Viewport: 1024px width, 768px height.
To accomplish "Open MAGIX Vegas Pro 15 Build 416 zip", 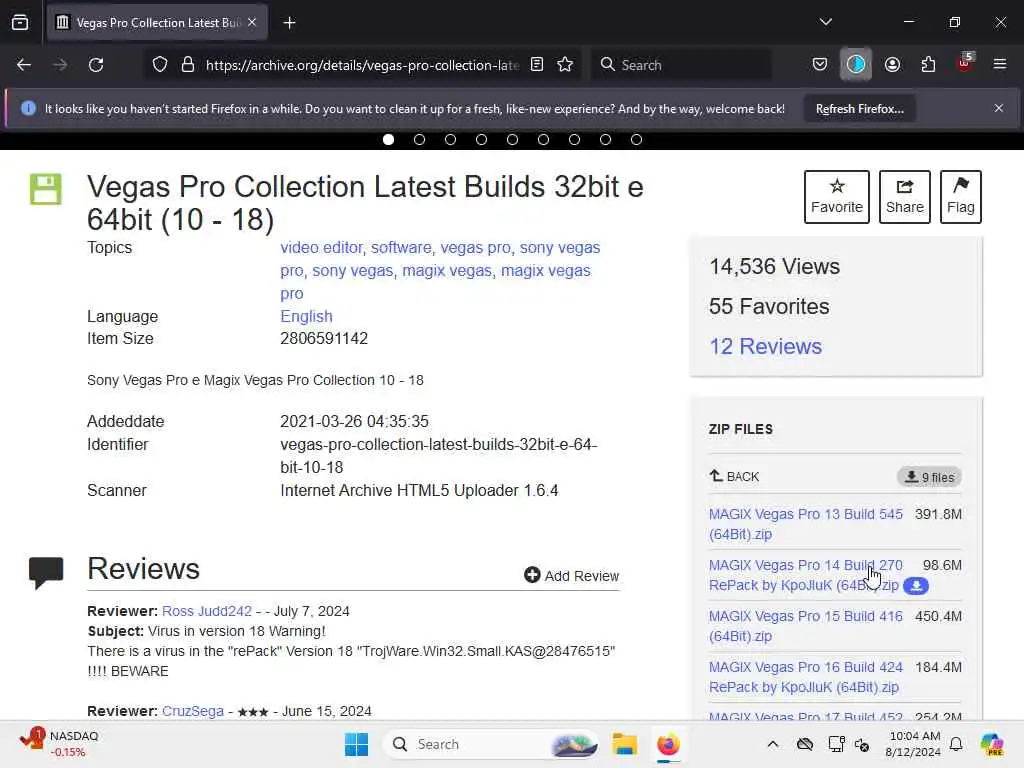I will click(x=806, y=626).
